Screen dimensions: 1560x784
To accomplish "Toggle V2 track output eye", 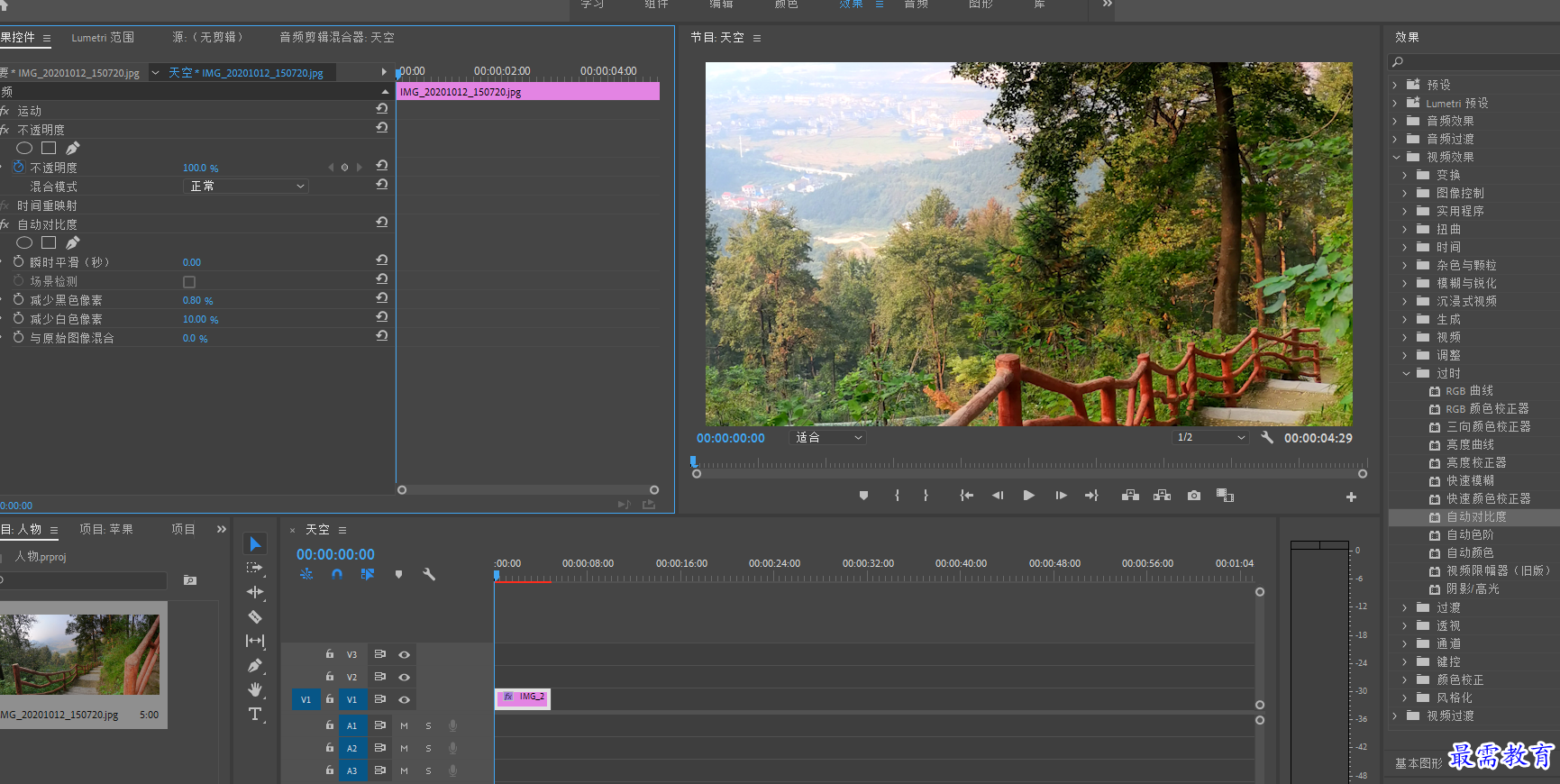I will (x=404, y=677).
